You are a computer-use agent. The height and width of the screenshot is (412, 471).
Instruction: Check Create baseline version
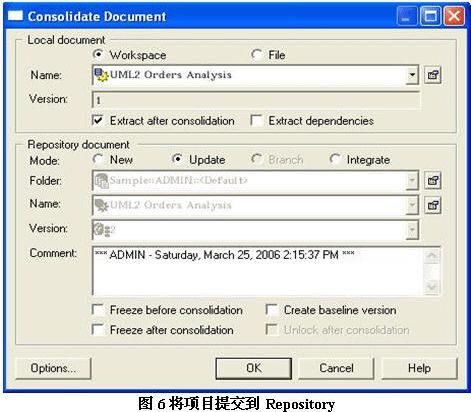272,310
